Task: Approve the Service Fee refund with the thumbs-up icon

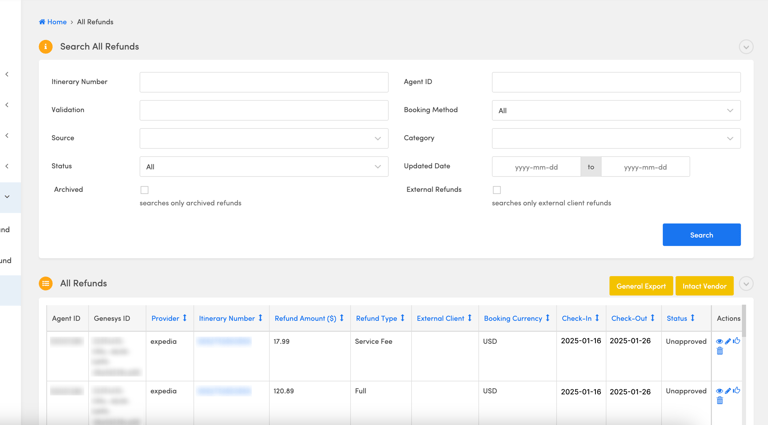Action: [x=737, y=341]
